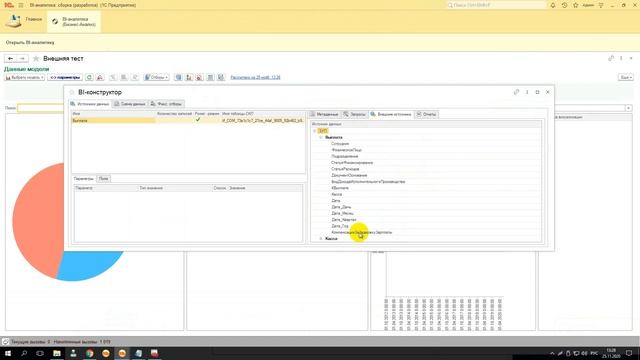
Task: Open notifications bell in top bar
Action: 553,5
